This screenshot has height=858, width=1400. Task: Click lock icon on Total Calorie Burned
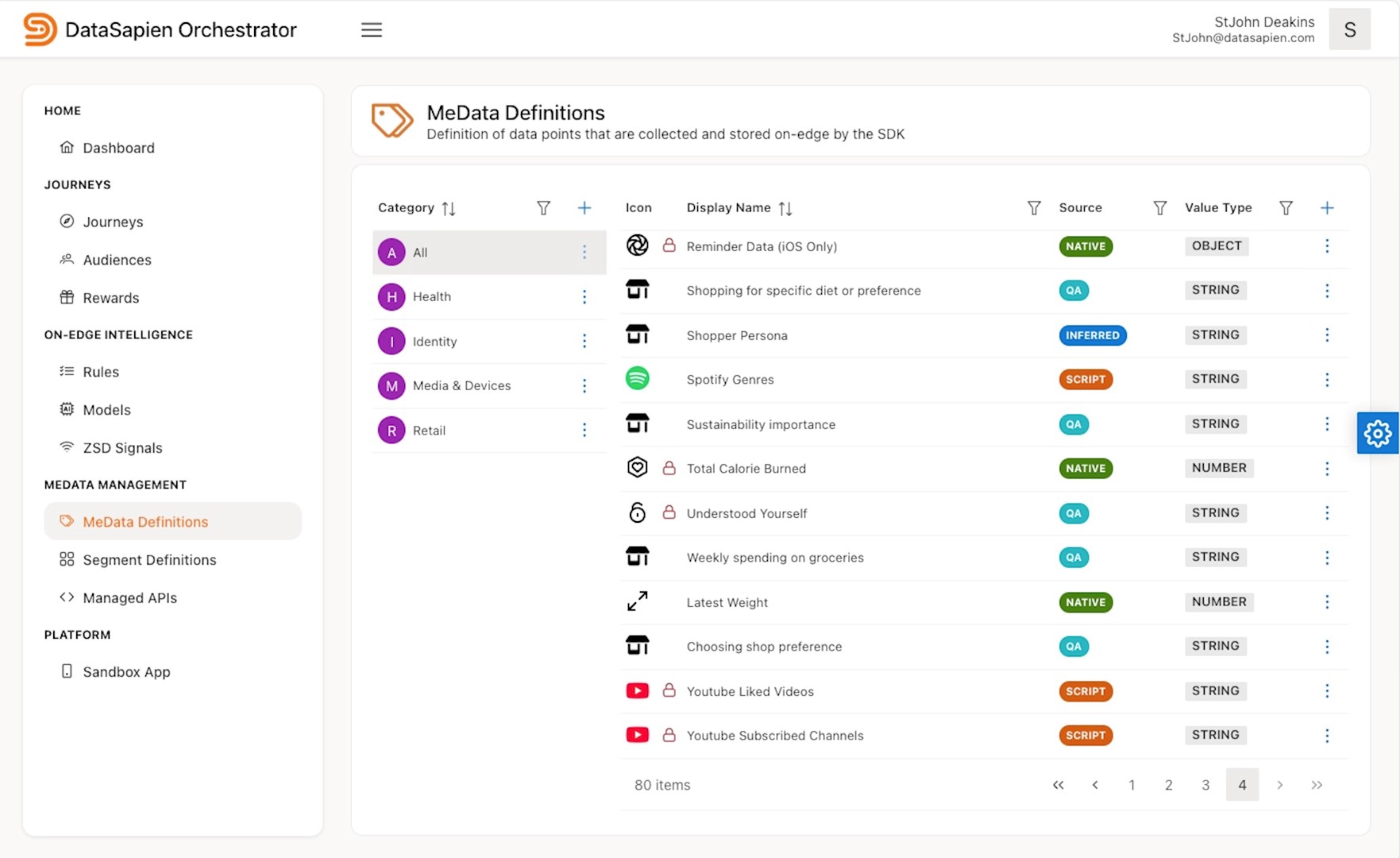[669, 469]
